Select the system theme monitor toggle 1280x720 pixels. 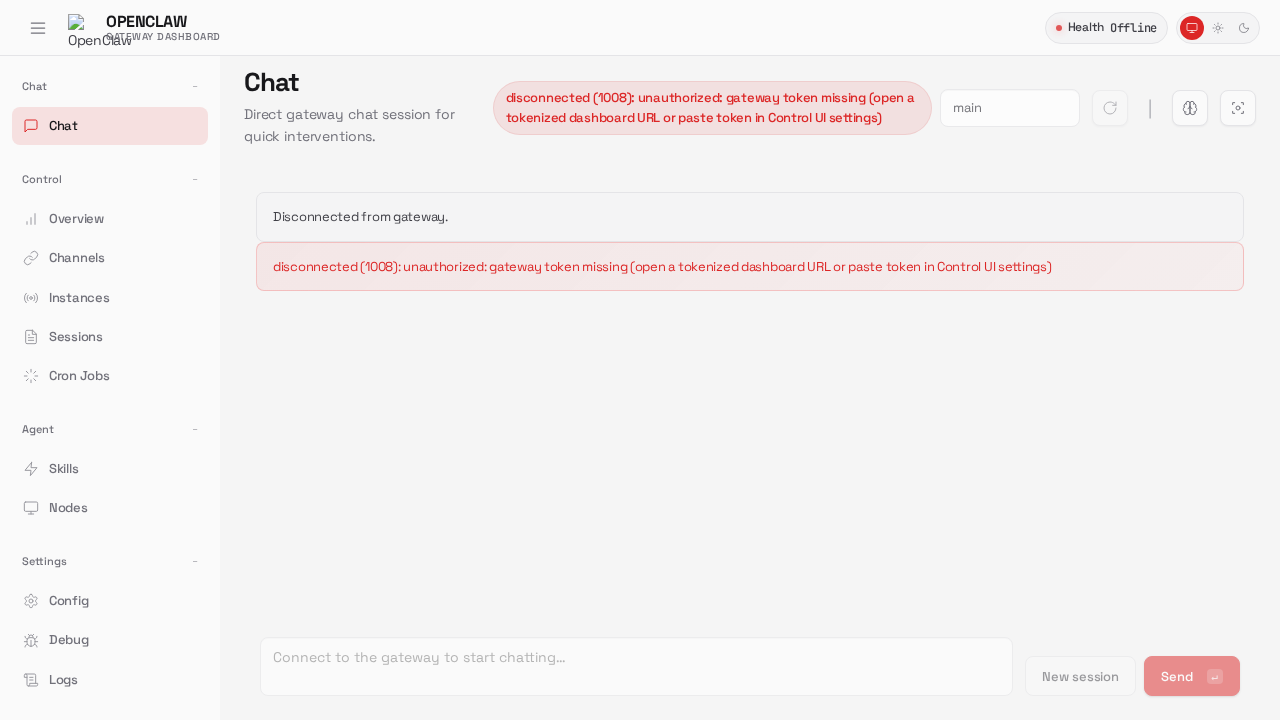click(1192, 28)
